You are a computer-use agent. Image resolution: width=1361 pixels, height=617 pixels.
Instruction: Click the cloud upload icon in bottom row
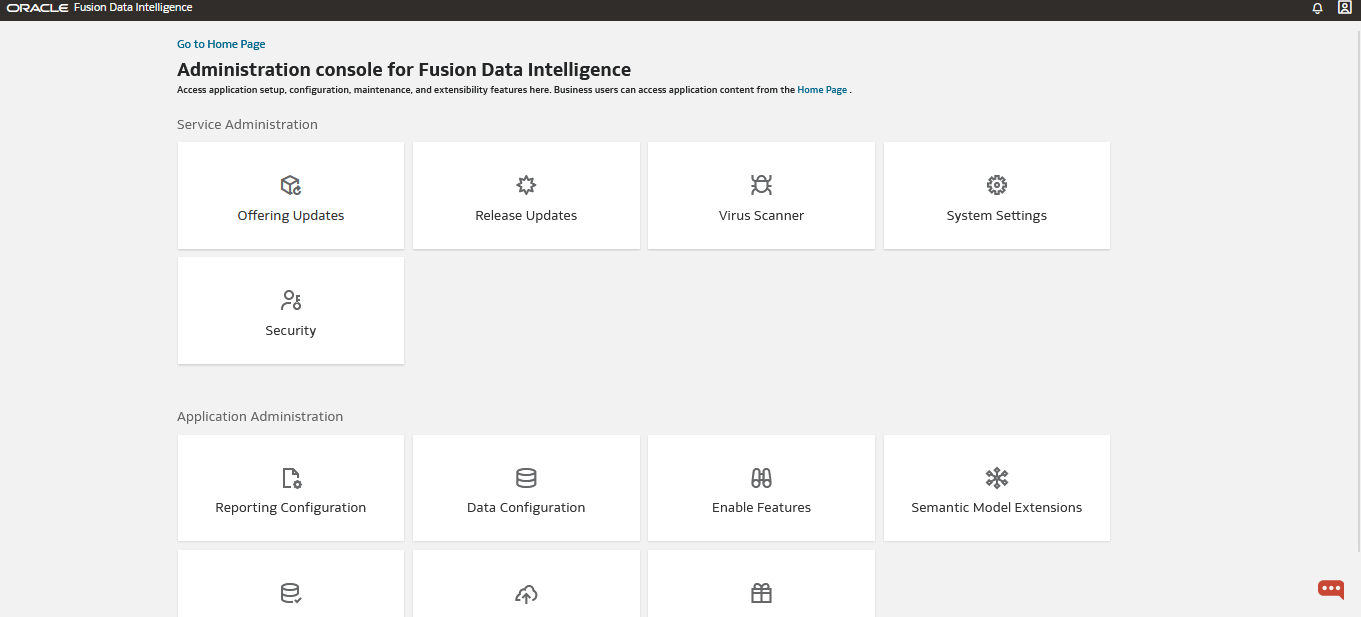pyautogui.click(x=526, y=594)
